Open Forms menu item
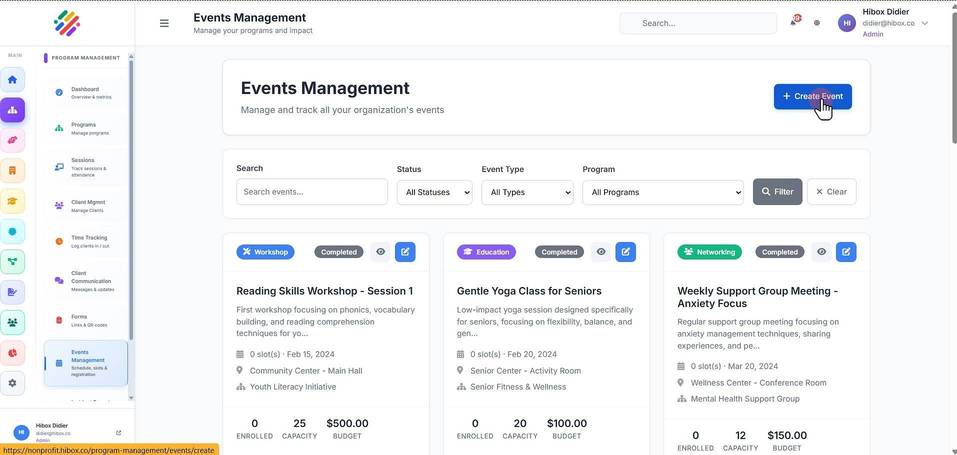The width and height of the screenshot is (957, 455). (x=86, y=321)
